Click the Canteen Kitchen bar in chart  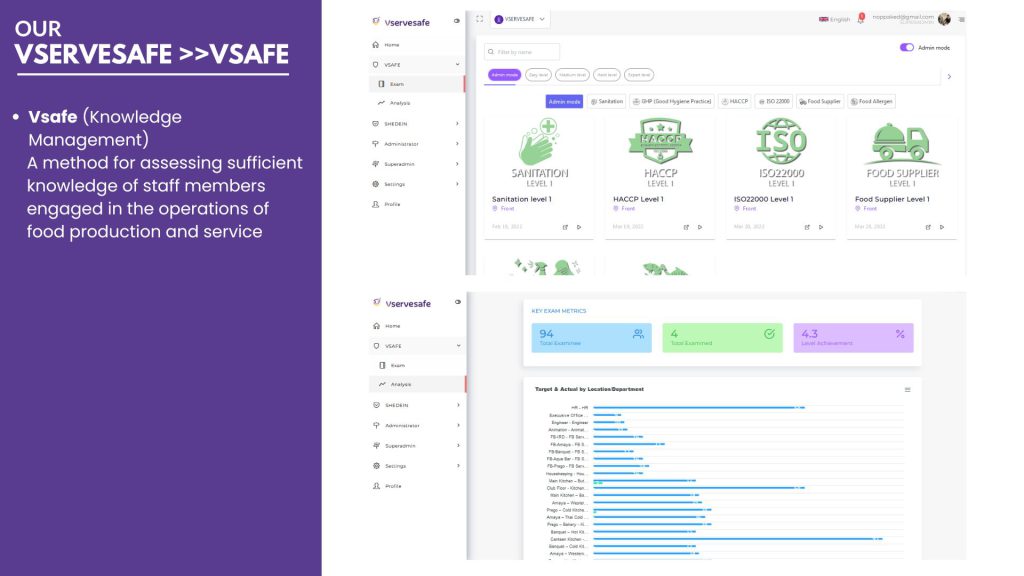pyautogui.click(x=738, y=539)
